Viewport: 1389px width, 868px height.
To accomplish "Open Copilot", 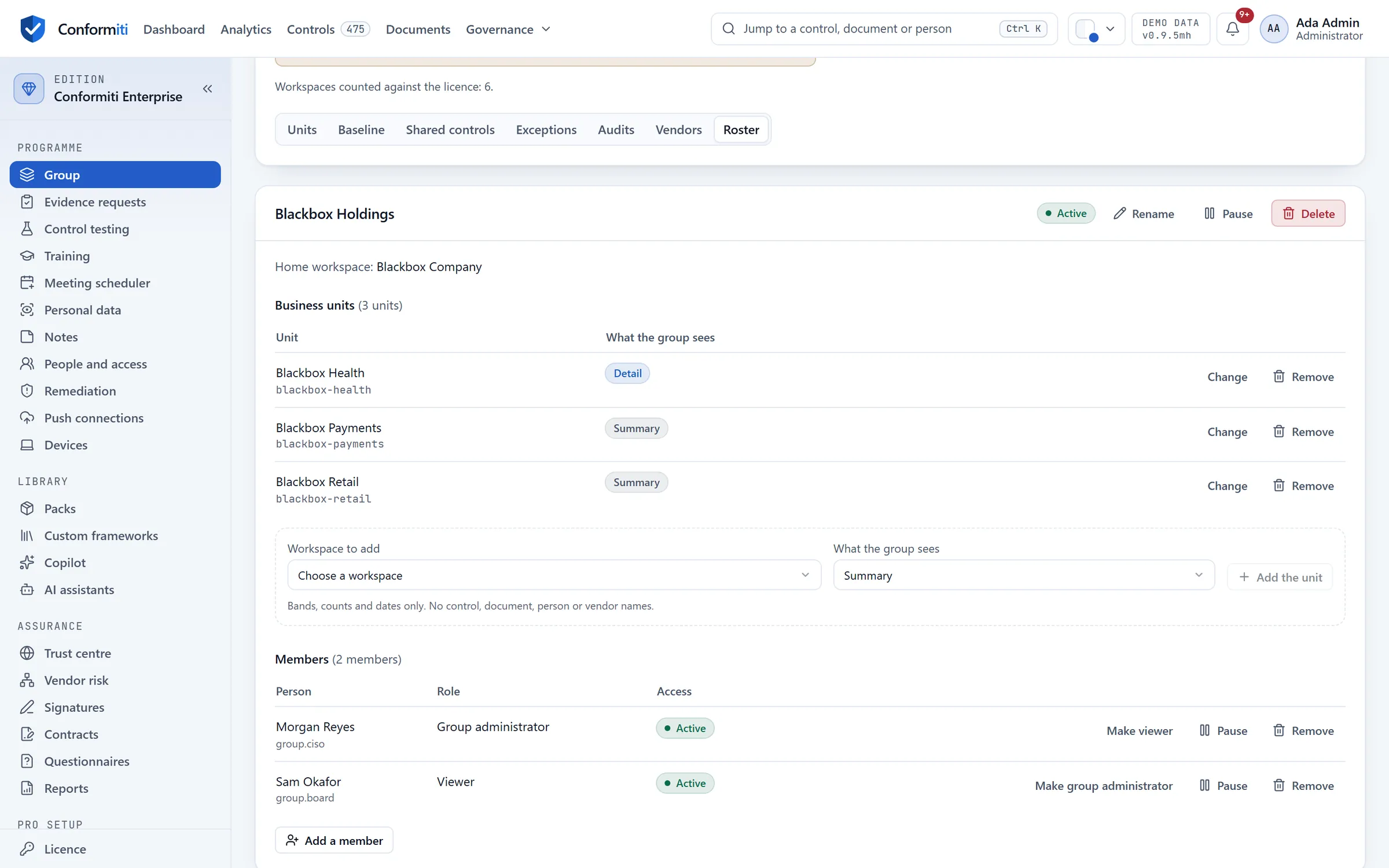I will [115, 562].
